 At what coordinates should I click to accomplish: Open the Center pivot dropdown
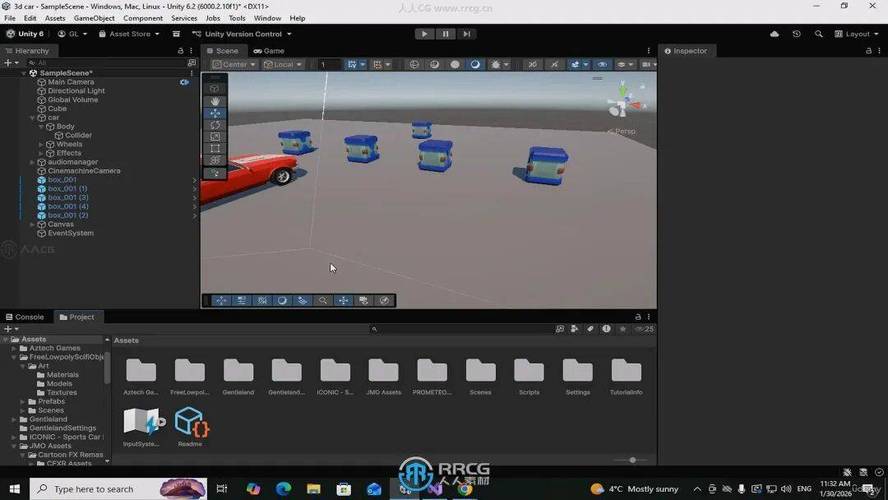233,65
